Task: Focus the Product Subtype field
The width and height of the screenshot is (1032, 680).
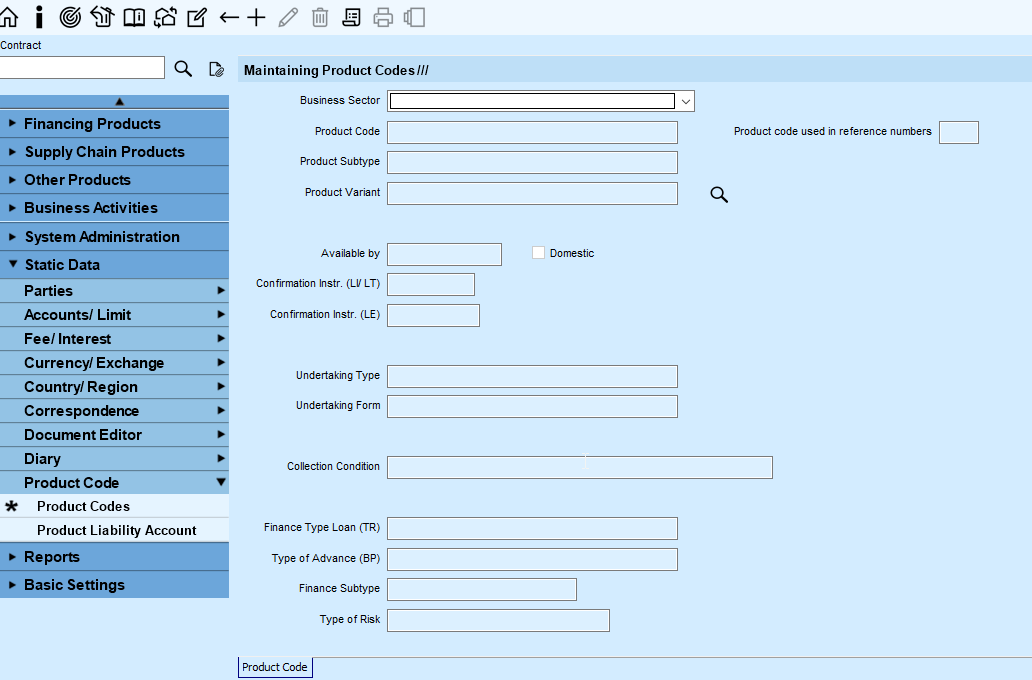Action: pyautogui.click(x=532, y=163)
